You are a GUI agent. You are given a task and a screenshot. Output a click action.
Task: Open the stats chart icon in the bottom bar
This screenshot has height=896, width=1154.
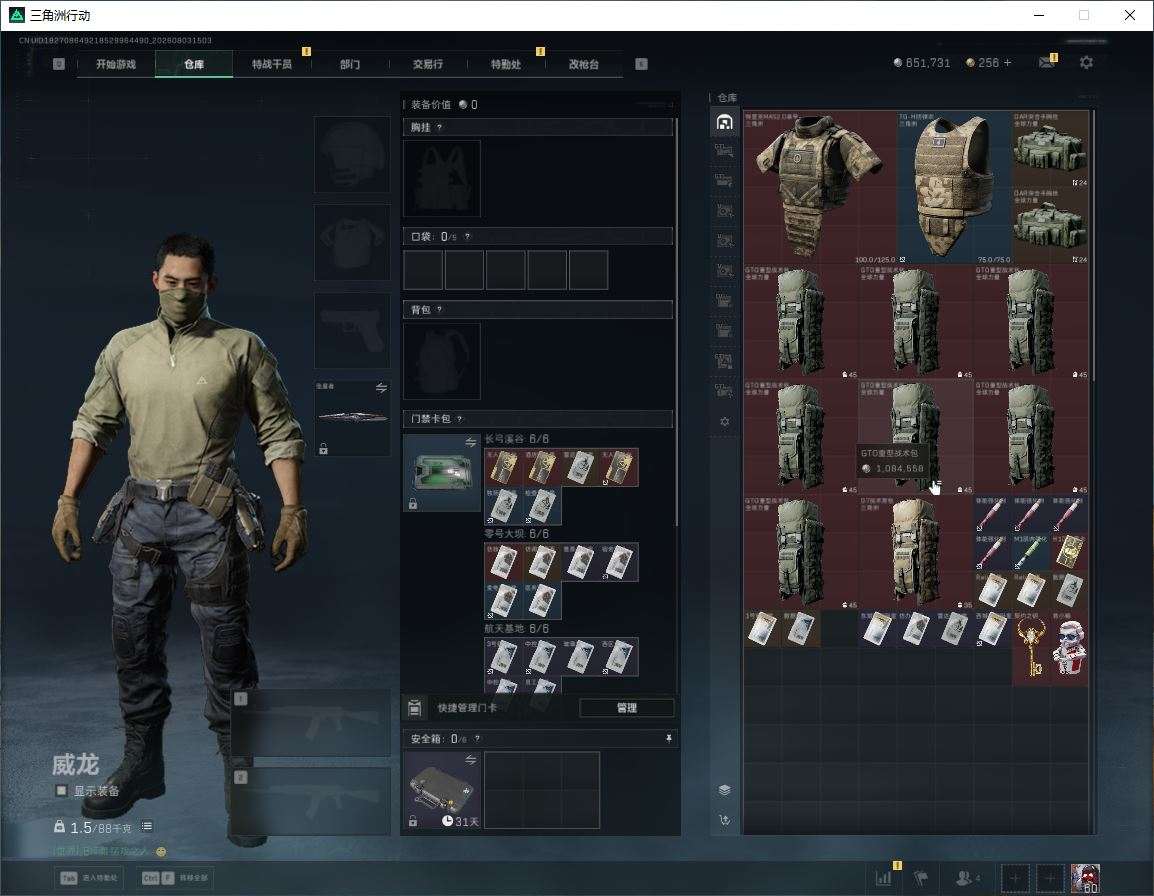click(883, 878)
